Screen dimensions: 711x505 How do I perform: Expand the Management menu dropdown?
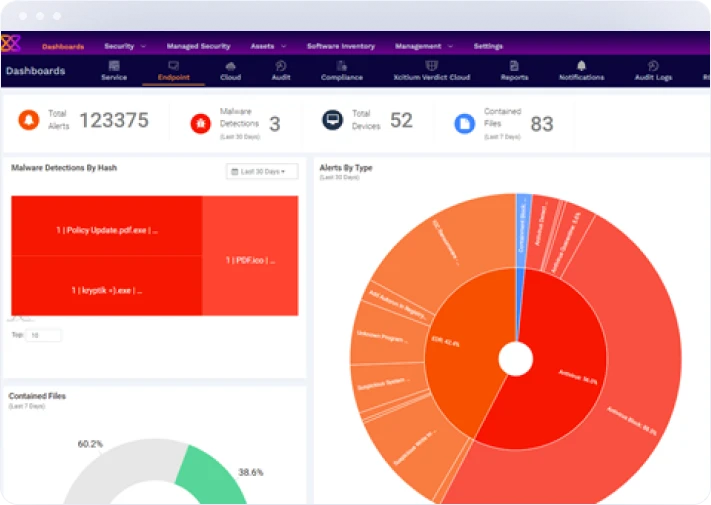[x=423, y=46]
